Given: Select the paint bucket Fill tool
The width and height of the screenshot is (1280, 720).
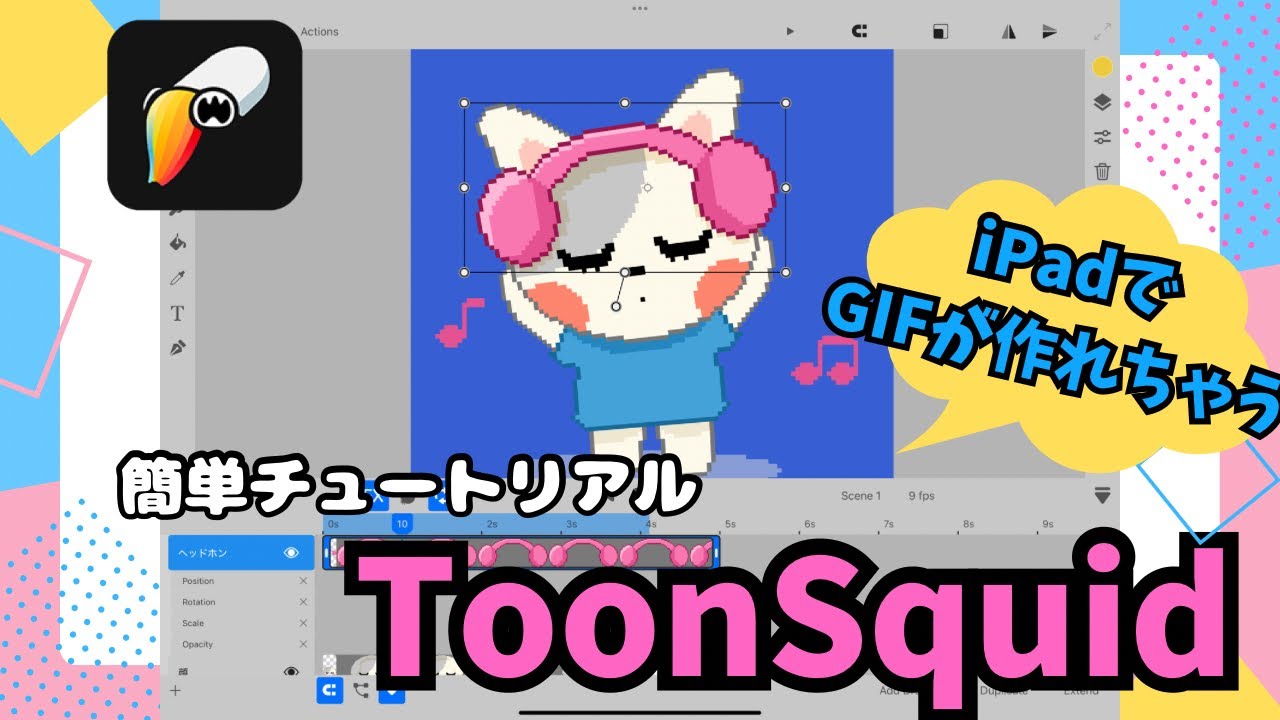Looking at the screenshot, I should tap(178, 243).
